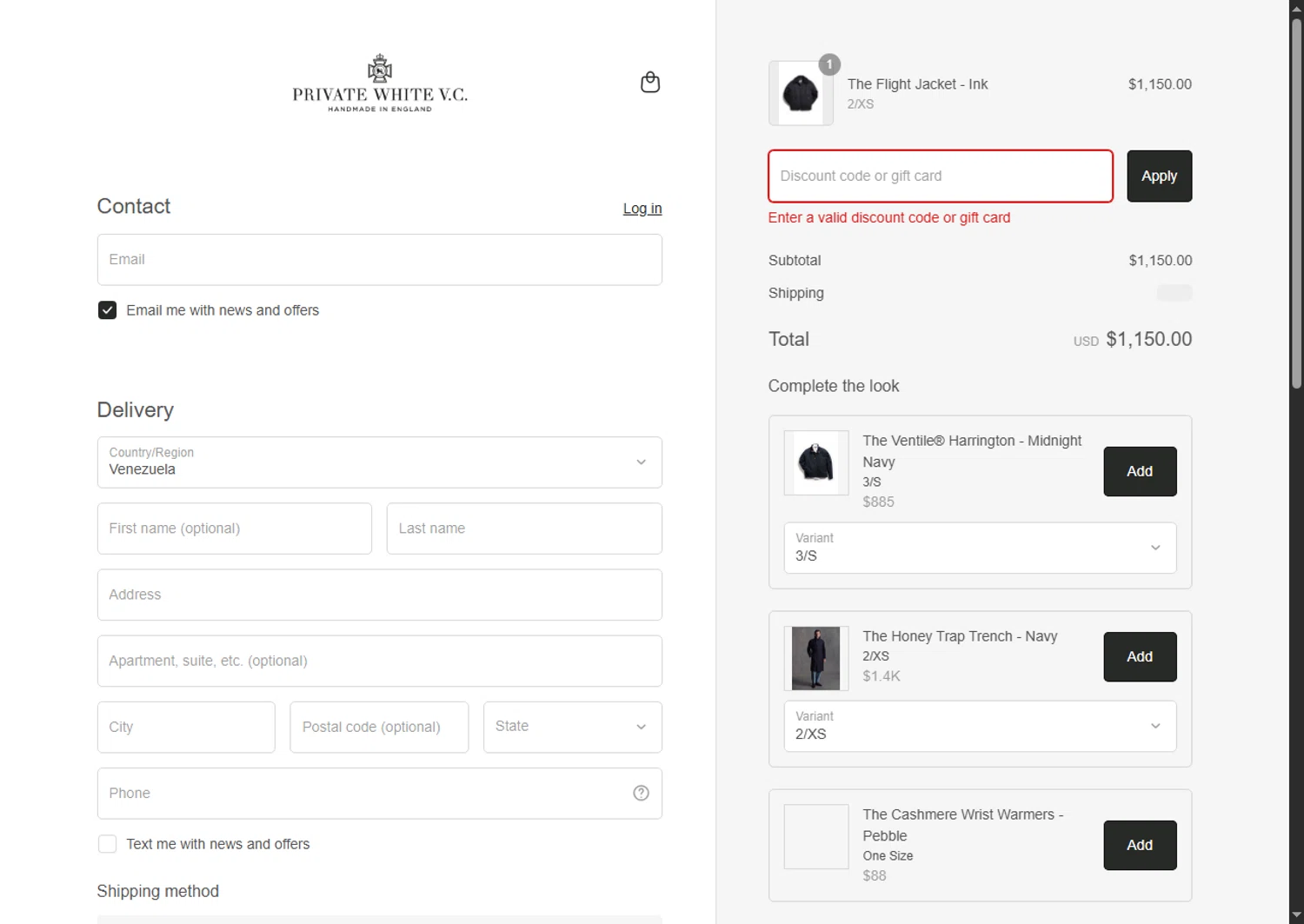Click the Honey Trap Trench price $1.4K

(882, 676)
